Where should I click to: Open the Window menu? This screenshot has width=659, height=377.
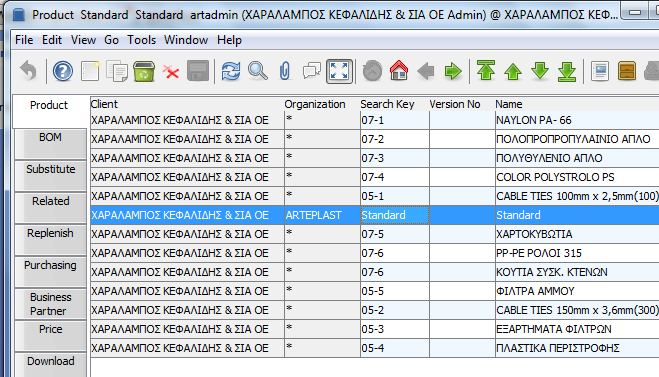coord(186,40)
